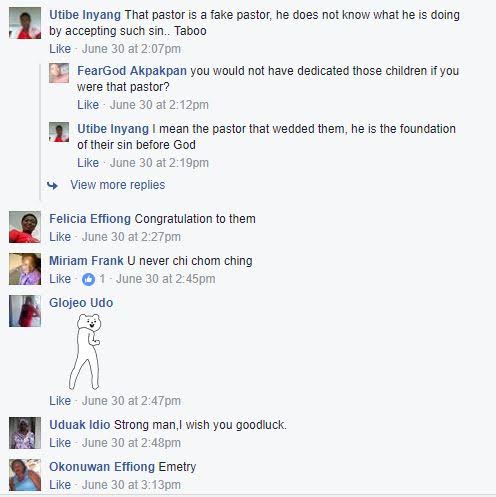Click the blue thumbs-up reaction icon on Miriam Frank's comment
Viewport: 496px width, 497px height.
click(x=88, y=279)
